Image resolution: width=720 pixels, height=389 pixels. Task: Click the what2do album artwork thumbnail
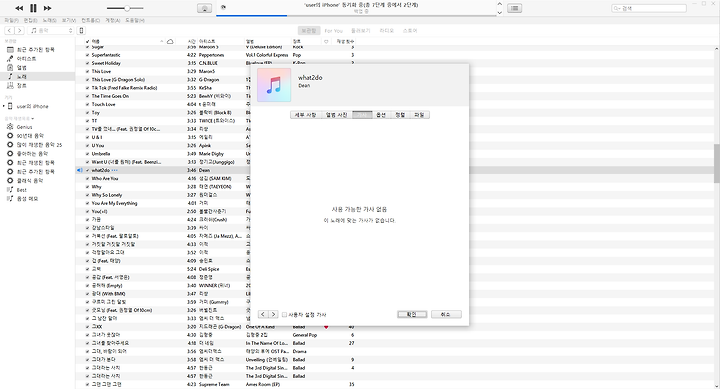[x=274, y=85]
